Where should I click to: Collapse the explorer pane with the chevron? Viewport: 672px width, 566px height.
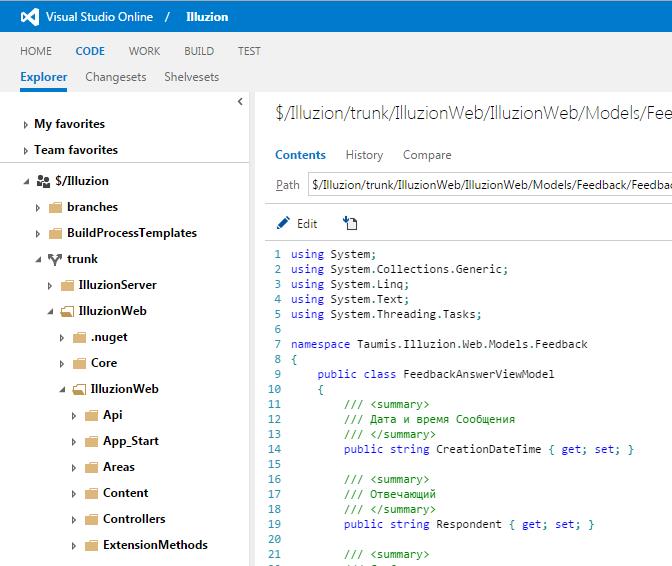240,102
